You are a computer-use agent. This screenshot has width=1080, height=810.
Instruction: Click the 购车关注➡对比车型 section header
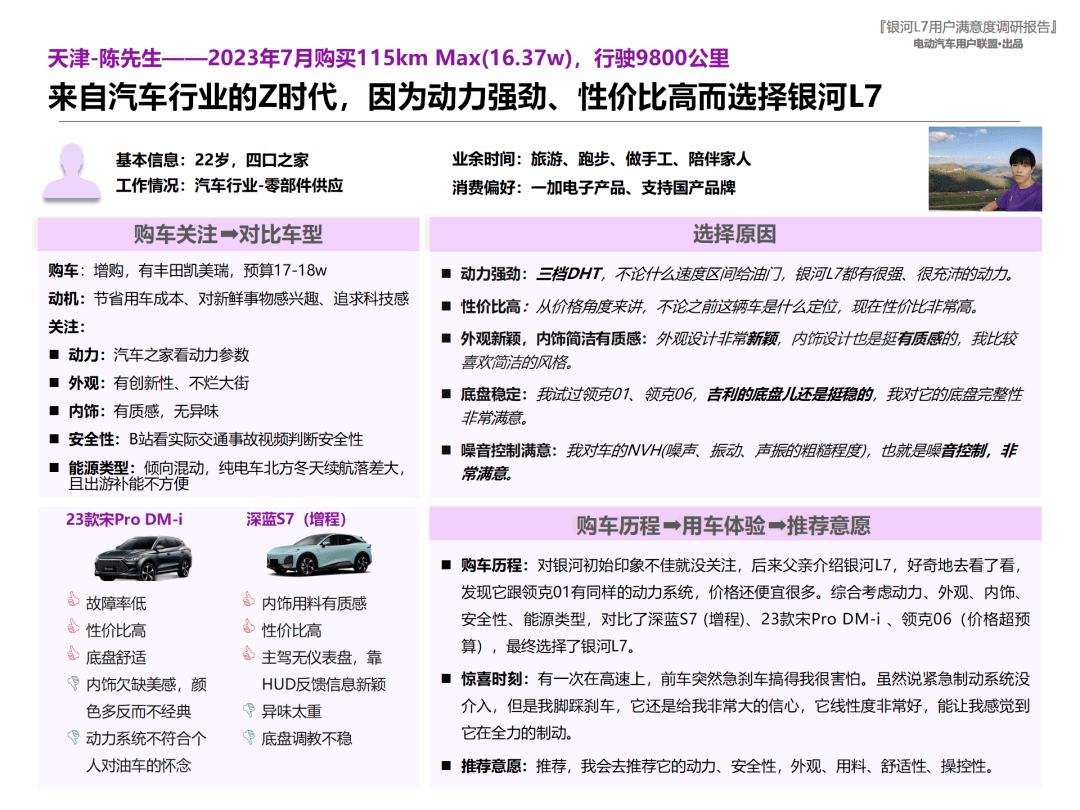[228, 234]
